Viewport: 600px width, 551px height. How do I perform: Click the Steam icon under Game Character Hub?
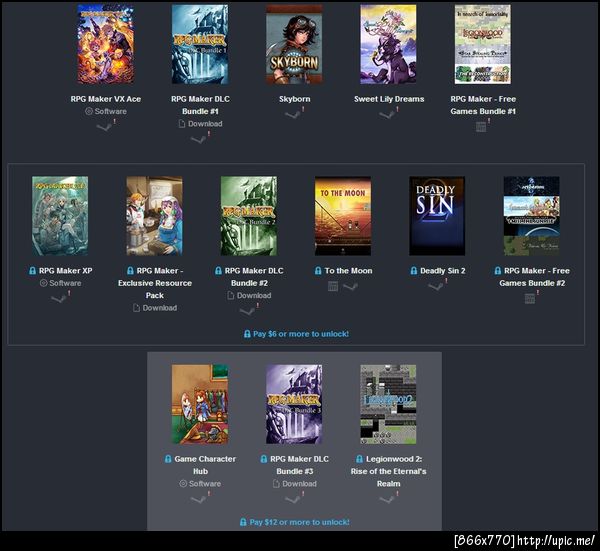click(199, 499)
